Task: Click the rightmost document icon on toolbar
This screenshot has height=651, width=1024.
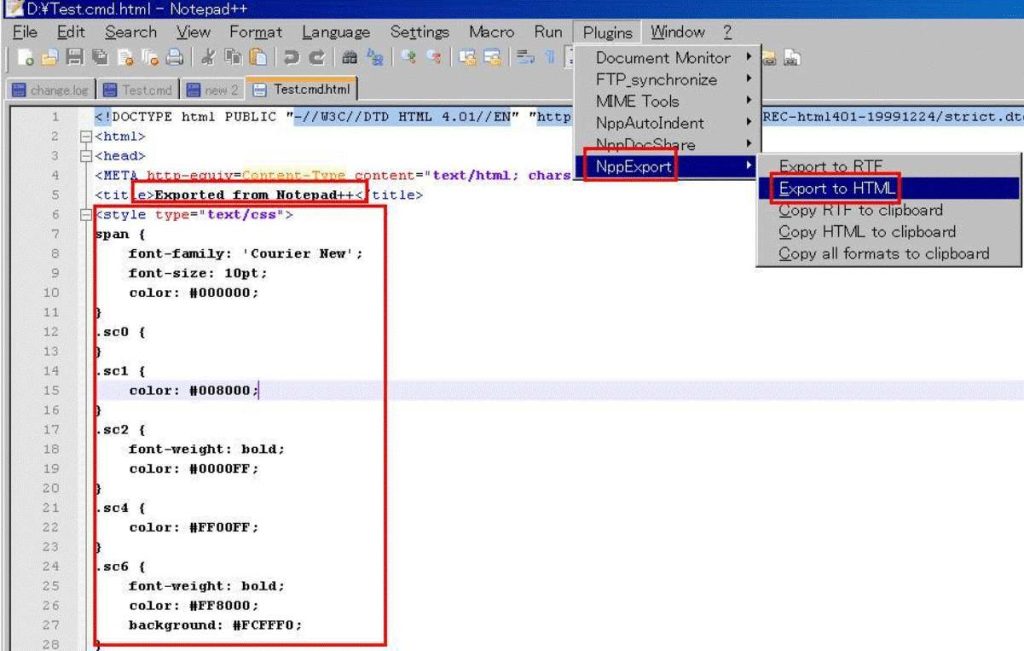Action: tap(792, 58)
